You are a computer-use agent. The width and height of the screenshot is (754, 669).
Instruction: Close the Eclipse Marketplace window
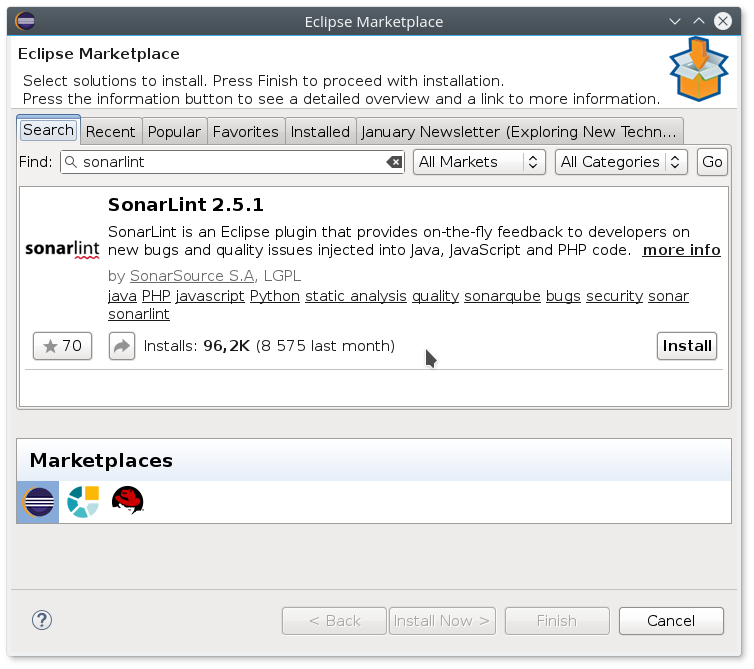[x=723, y=21]
